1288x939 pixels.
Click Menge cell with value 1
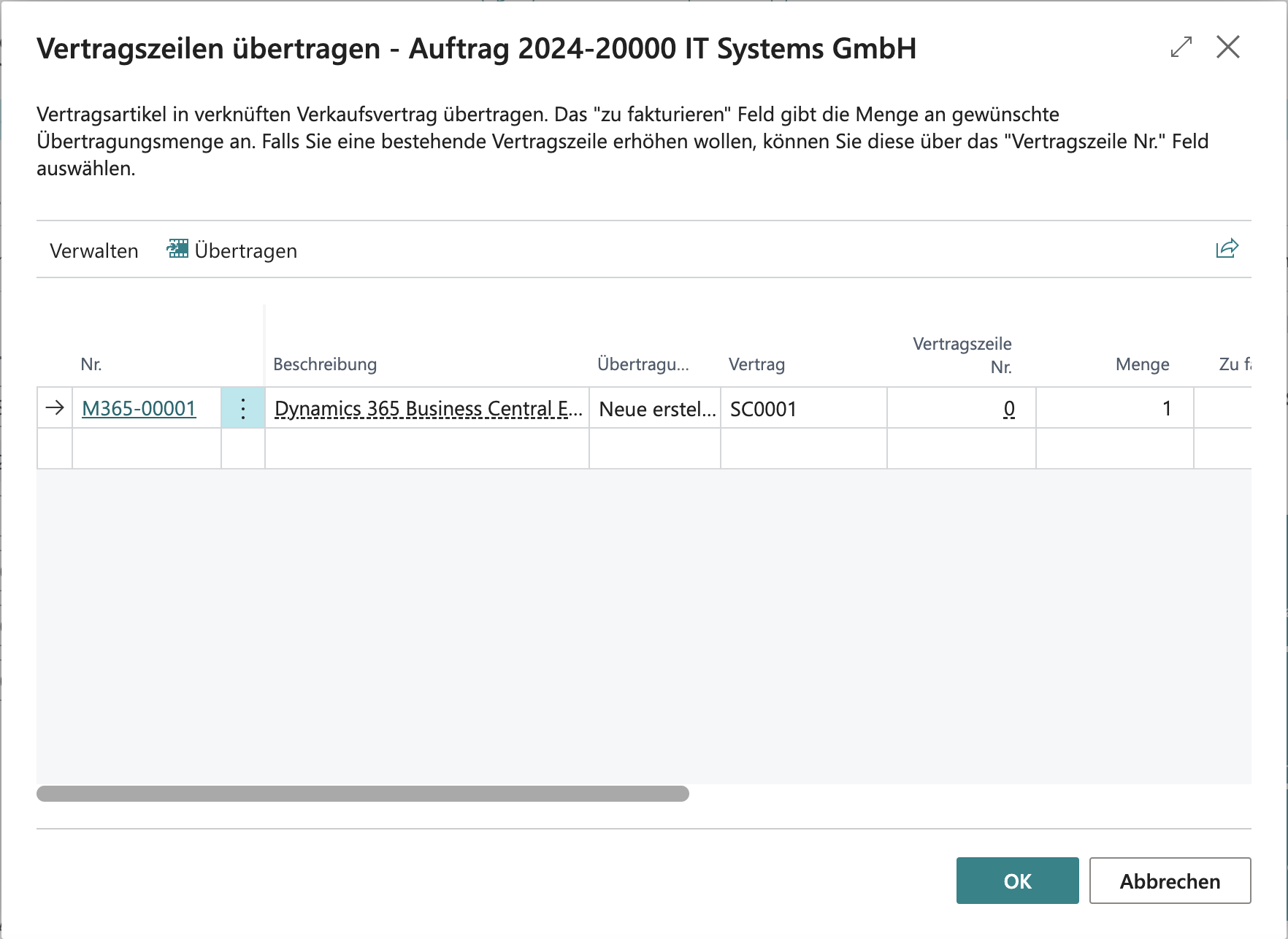[1115, 408]
